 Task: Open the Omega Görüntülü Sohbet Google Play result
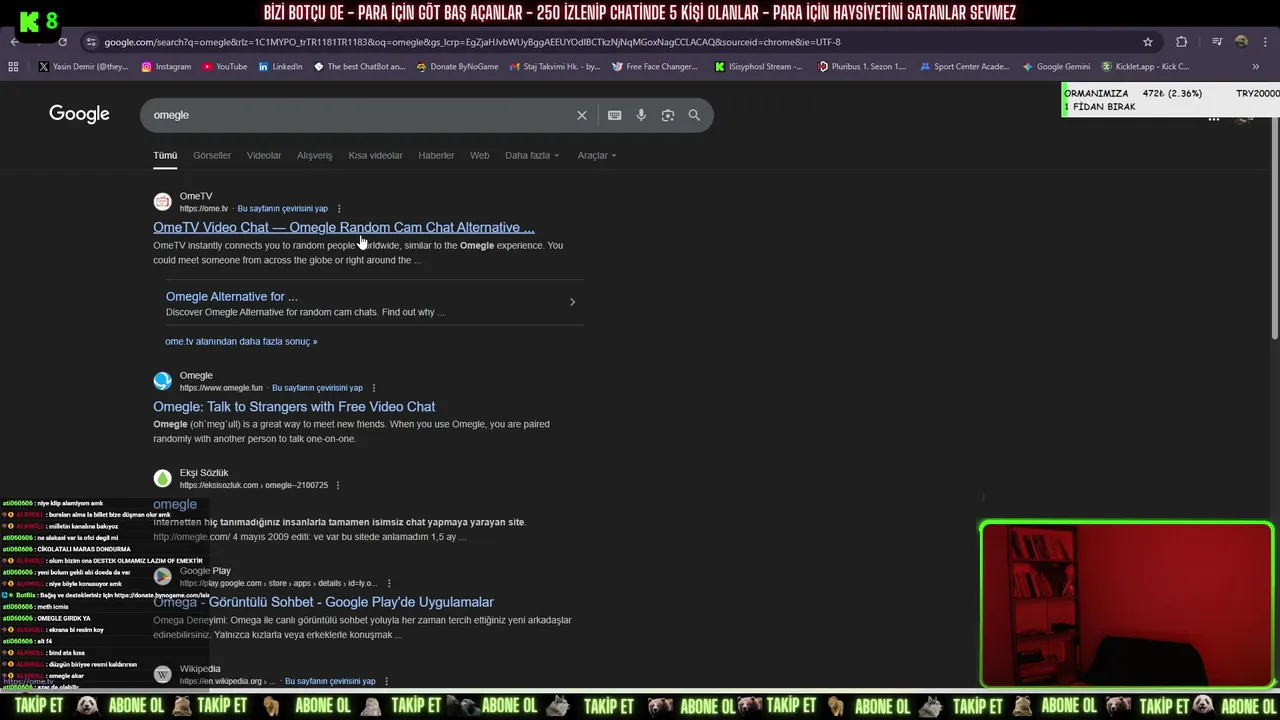(x=323, y=602)
